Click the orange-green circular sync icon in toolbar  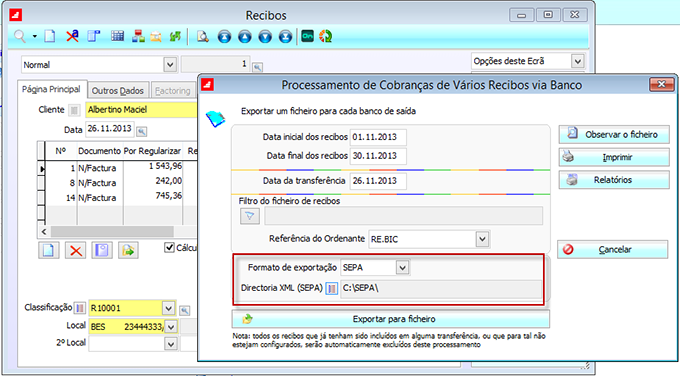pos(326,36)
